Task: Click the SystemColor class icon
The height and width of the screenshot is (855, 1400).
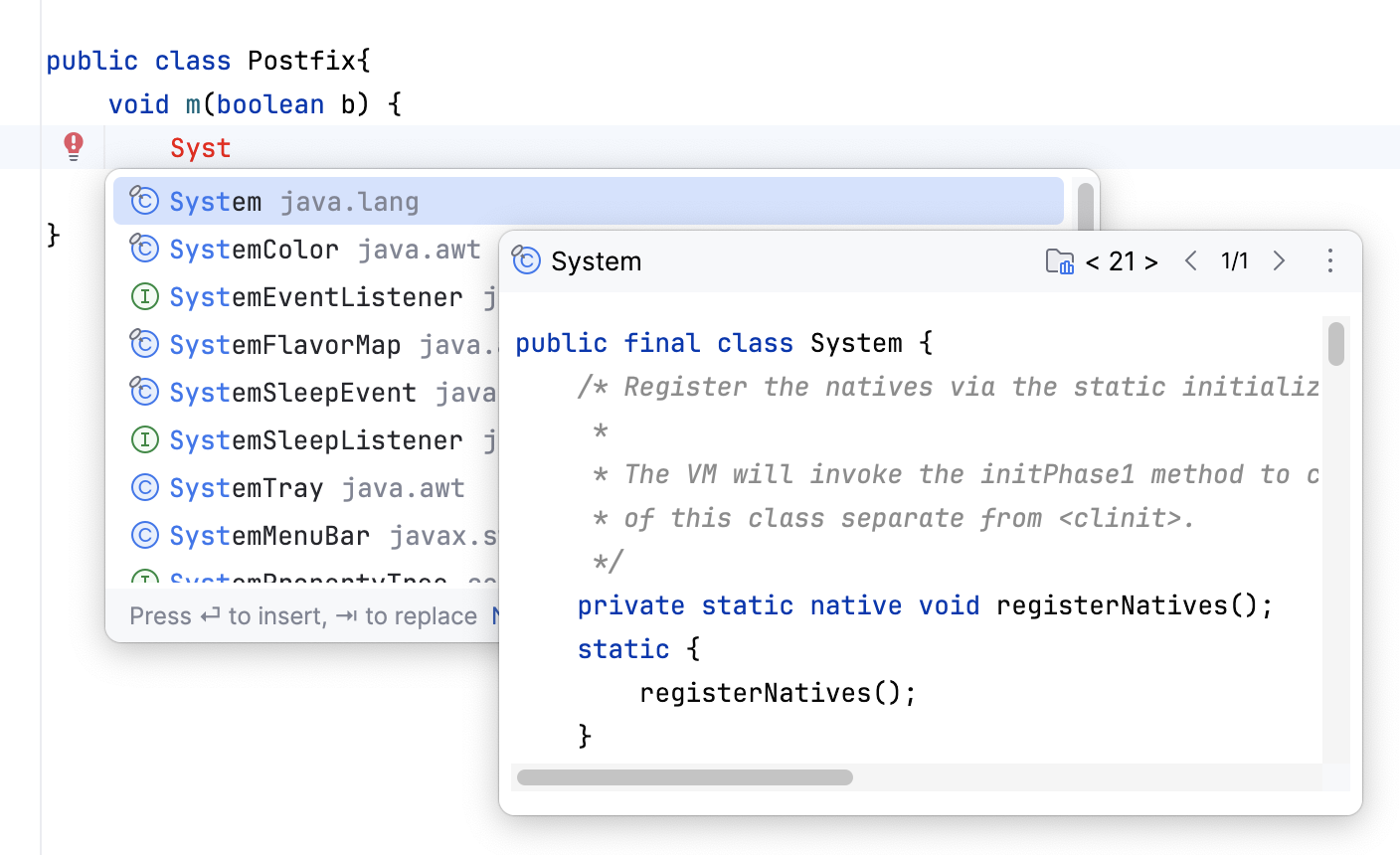Action: [x=144, y=249]
